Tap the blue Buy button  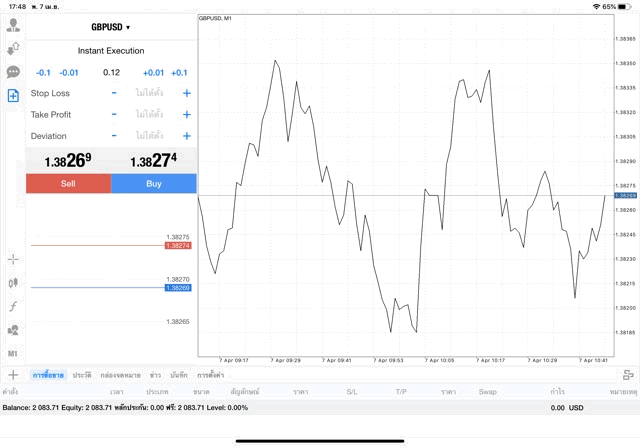point(154,184)
